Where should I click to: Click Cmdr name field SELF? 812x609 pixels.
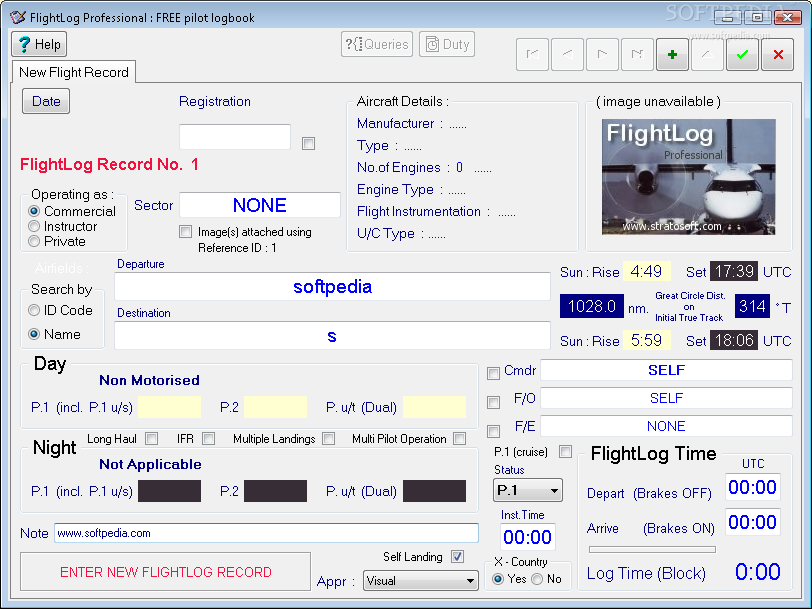[x=666, y=370]
